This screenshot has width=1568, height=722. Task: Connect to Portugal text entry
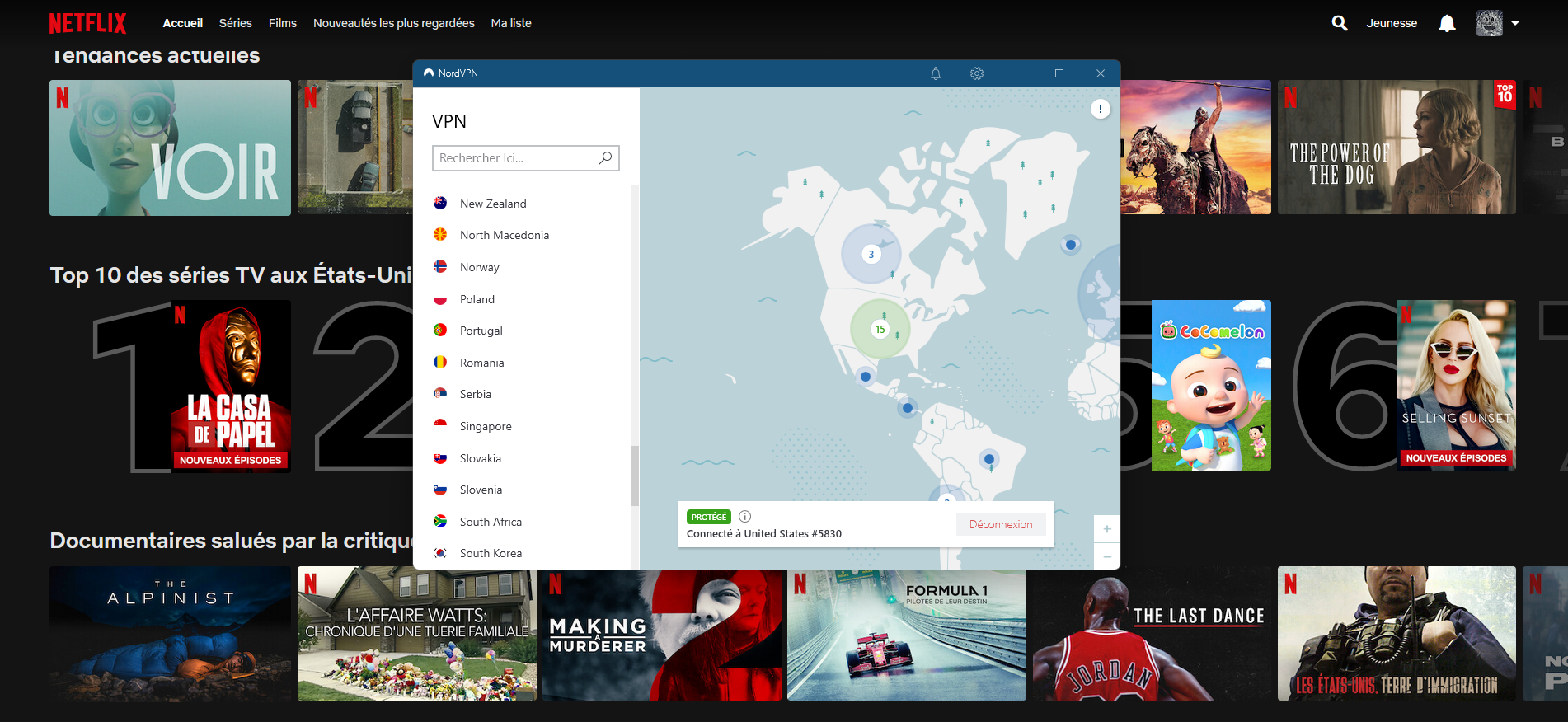click(481, 331)
